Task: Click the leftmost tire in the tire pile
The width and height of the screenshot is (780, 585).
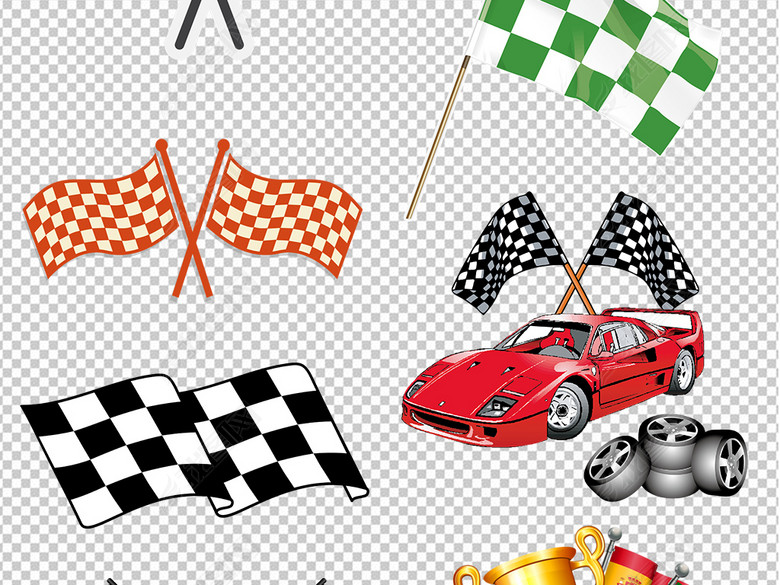Action: [x=610, y=464]
